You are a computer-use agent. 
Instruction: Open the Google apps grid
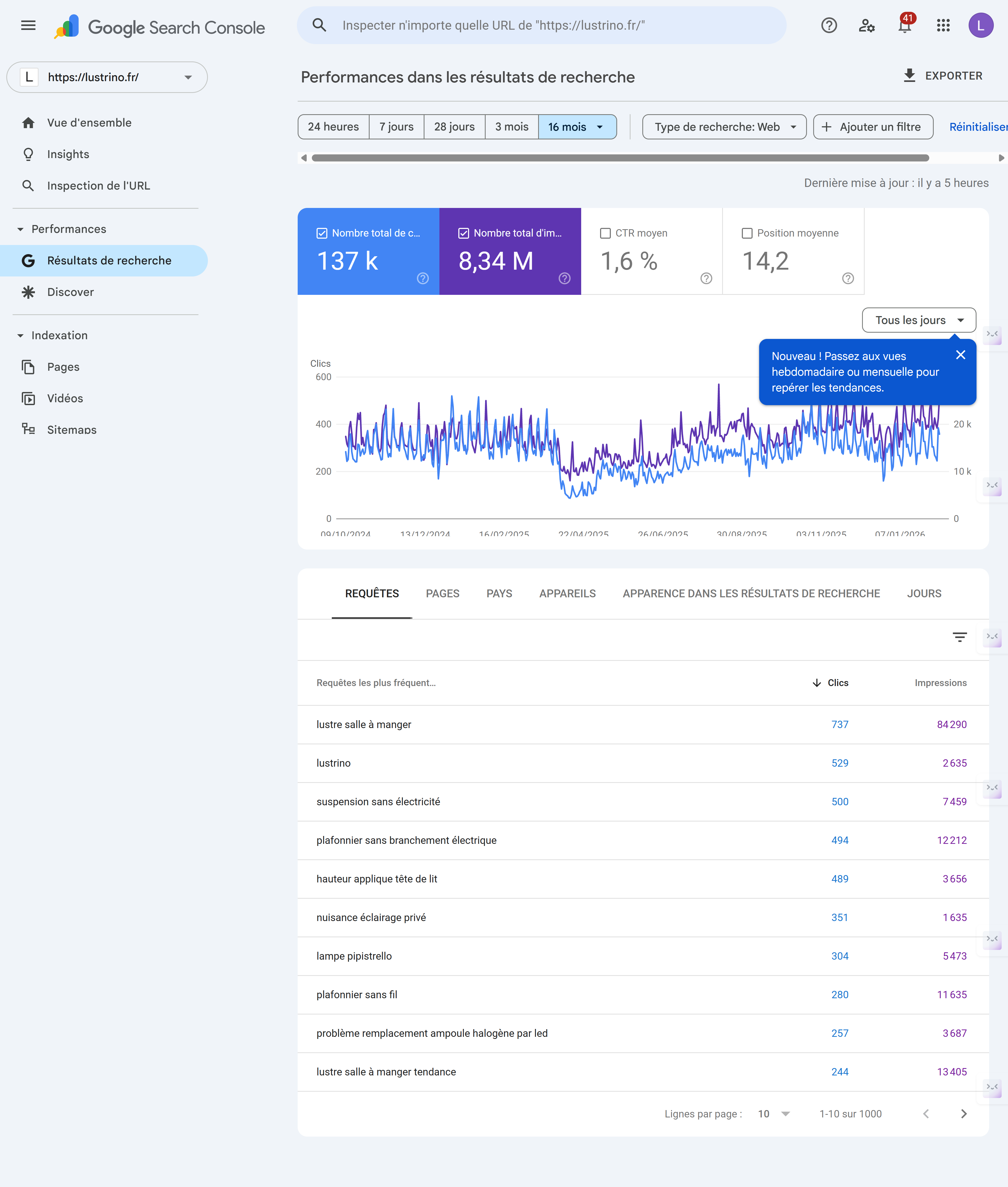pos(943,25)
